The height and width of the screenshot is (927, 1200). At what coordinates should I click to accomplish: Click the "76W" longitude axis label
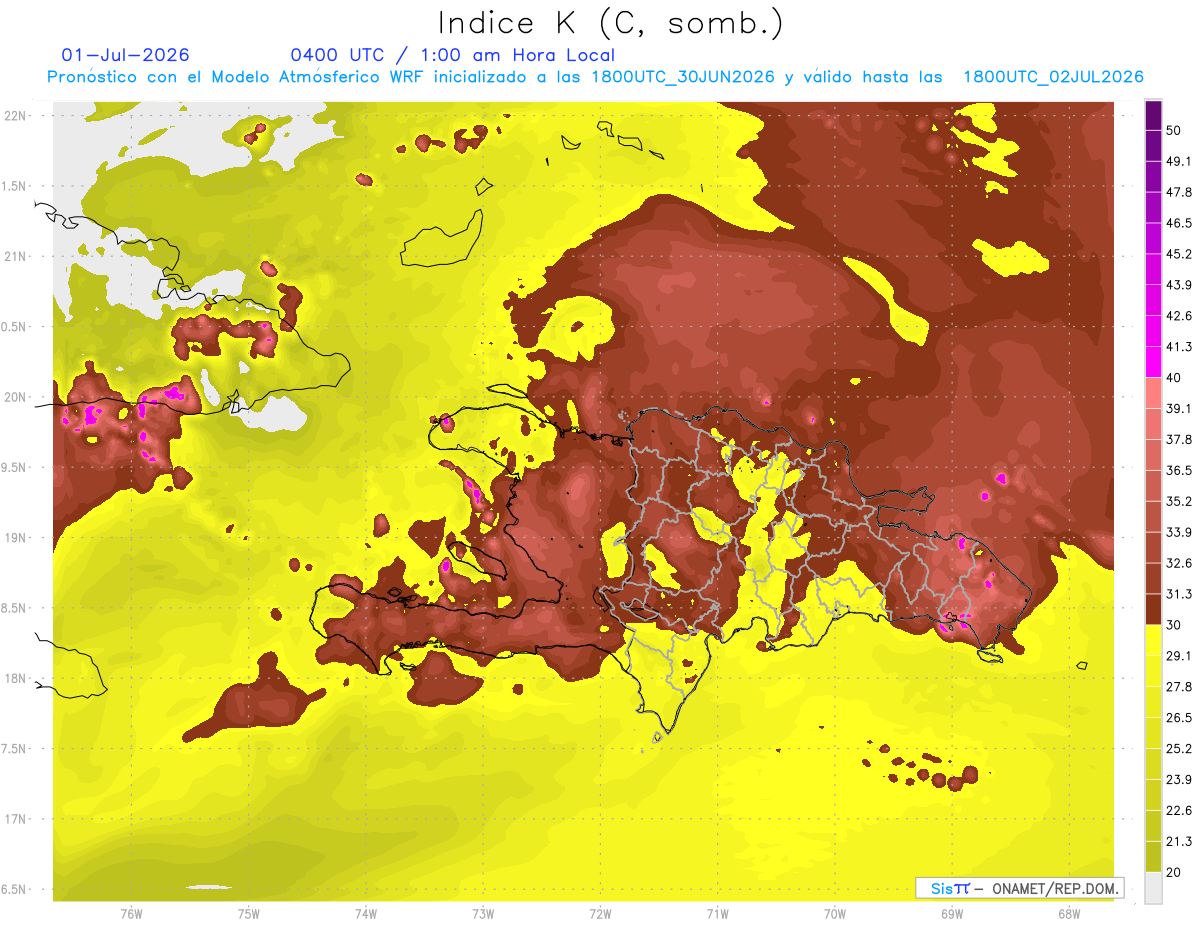(131, 914)
